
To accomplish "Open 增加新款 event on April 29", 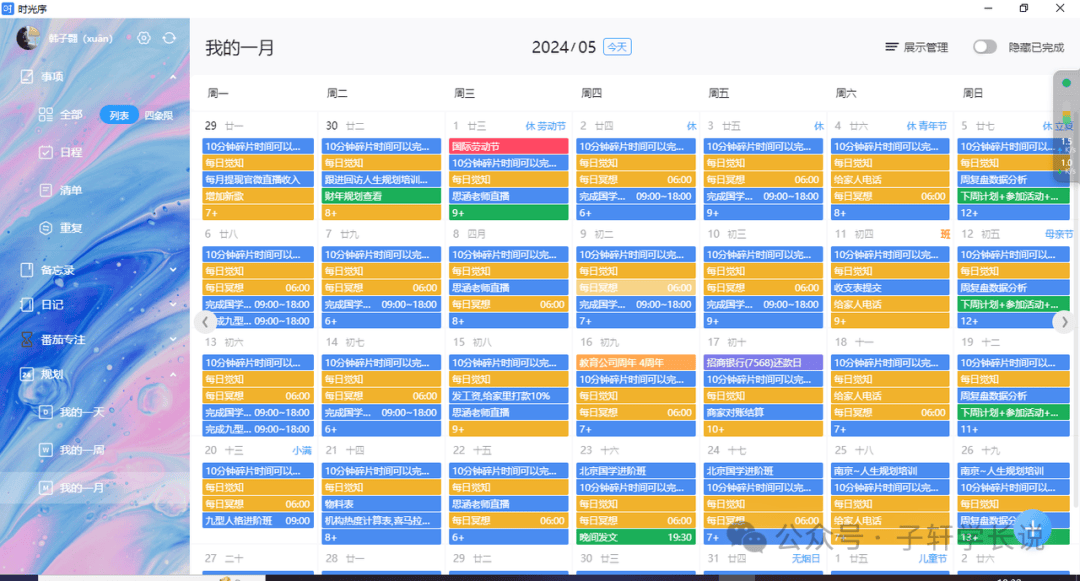I will click(258, 196).
